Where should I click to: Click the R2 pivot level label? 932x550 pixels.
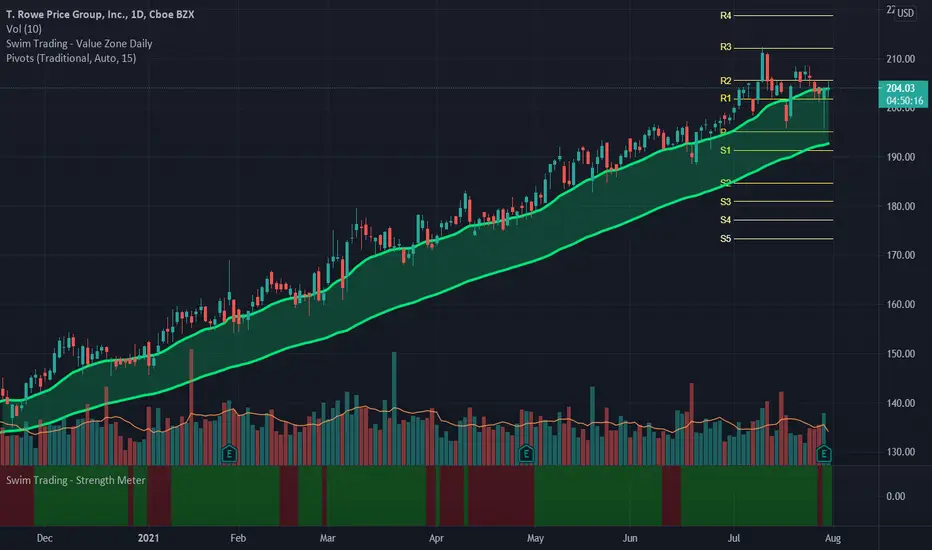[x=726, y=80]
